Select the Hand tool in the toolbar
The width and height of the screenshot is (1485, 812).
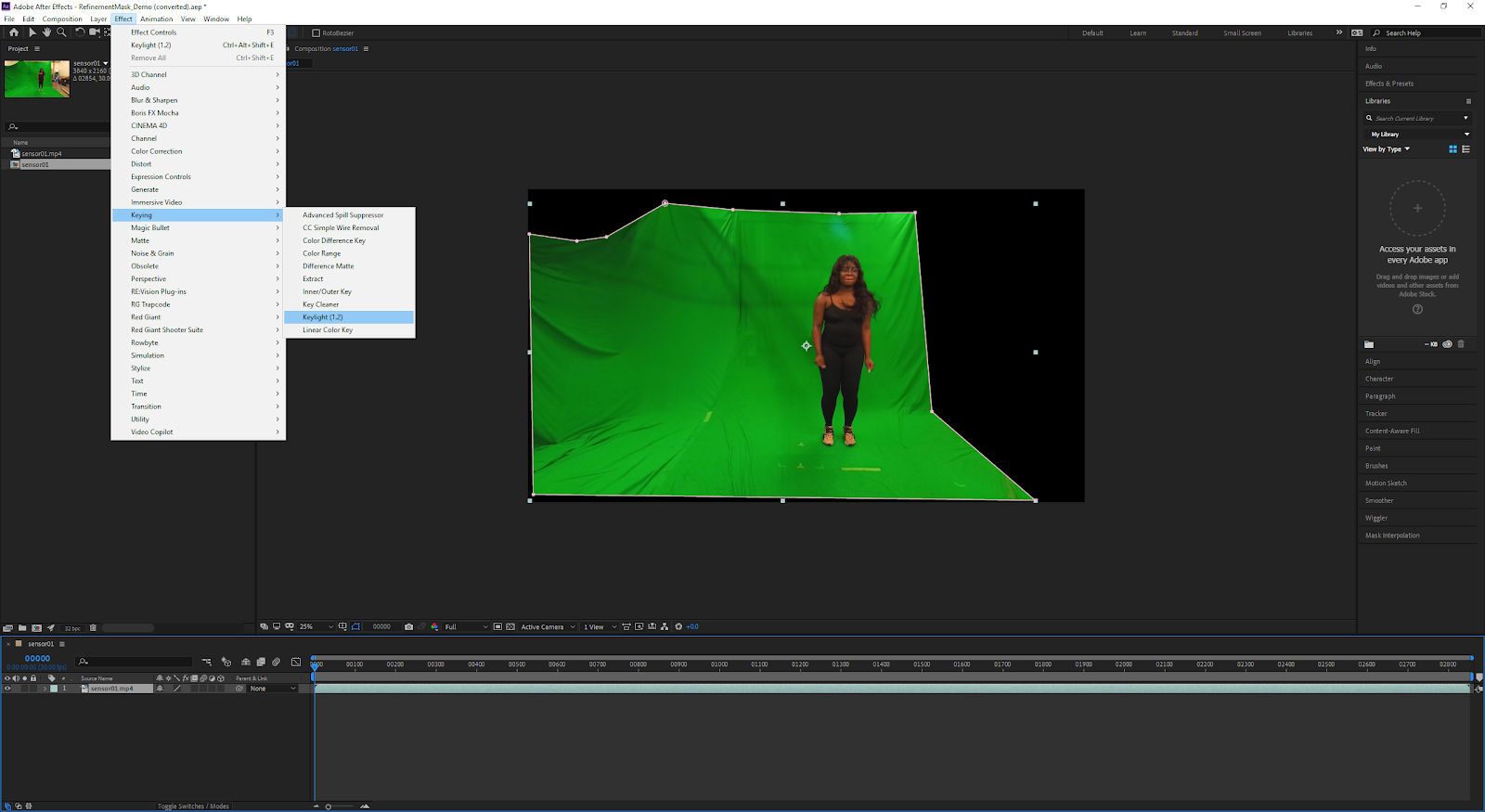pos(46,32)
